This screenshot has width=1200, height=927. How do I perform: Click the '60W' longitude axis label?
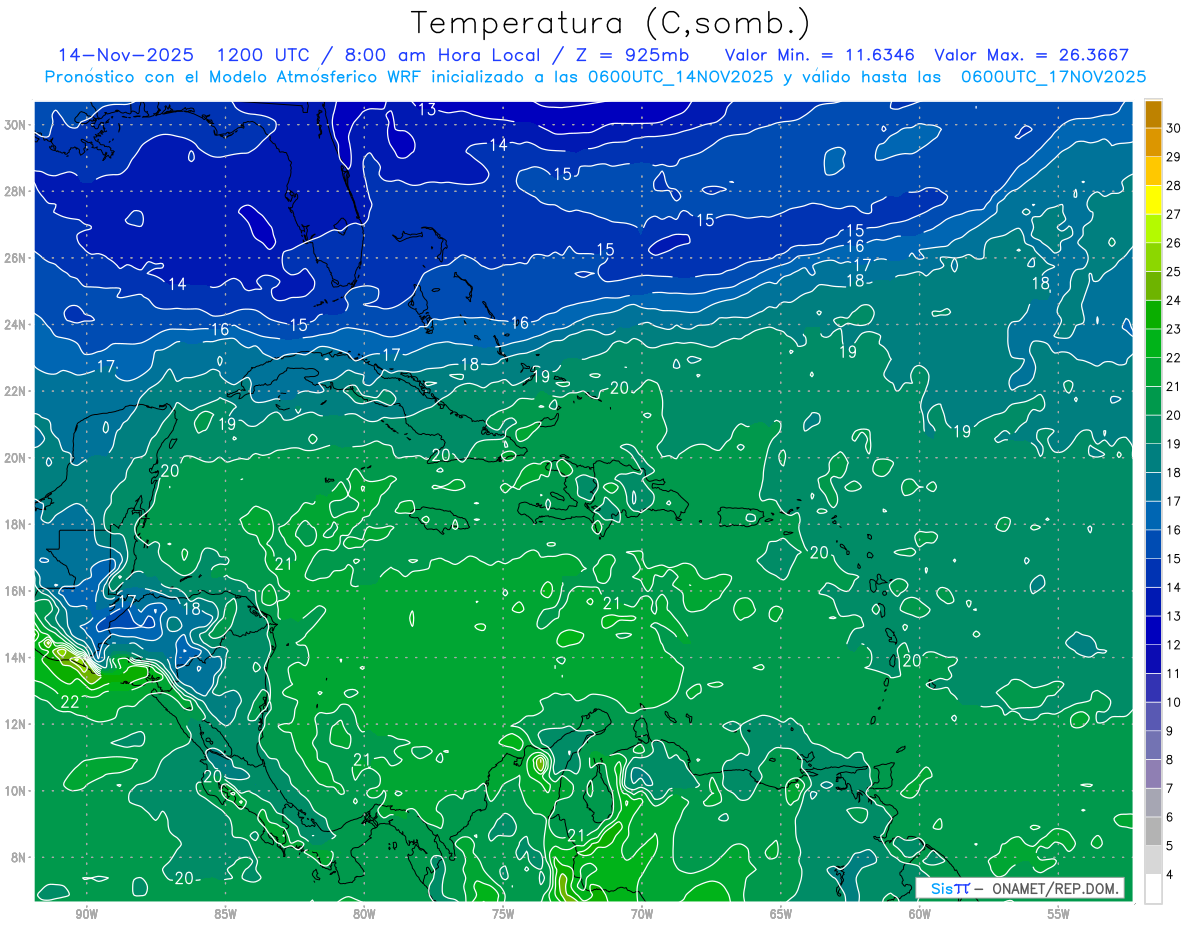(x=920, y=914)
